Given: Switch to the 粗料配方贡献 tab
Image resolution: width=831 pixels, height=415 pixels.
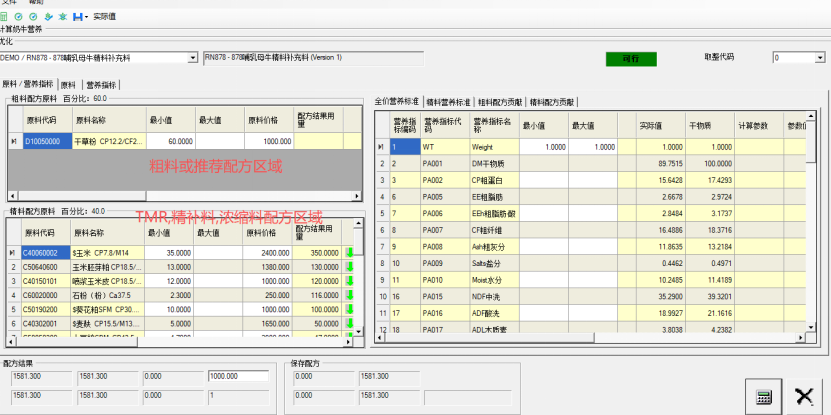Looking at the screenshot, I should (500, 101).
